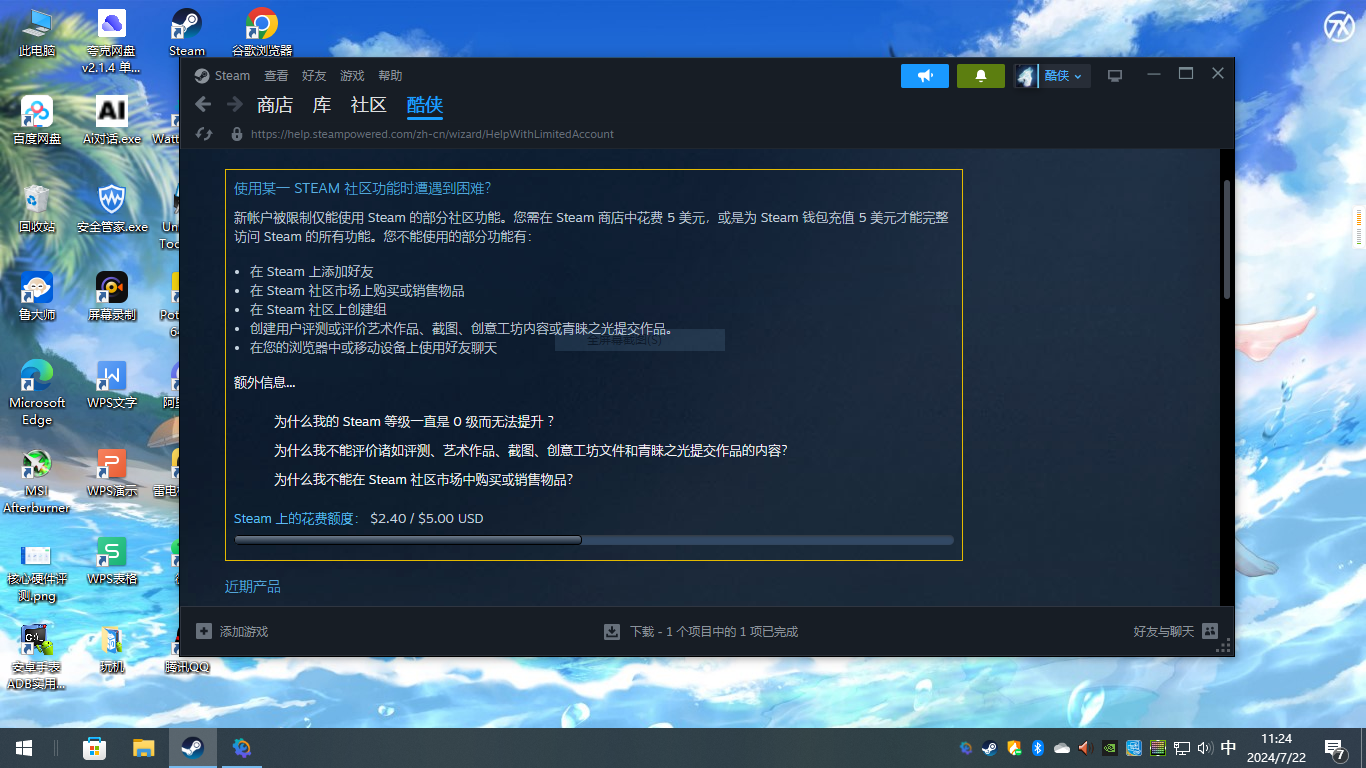The image size is (1366, 768).
Task: Open 下载 status showing 1 项已完成
Action: tap(701, 631)
